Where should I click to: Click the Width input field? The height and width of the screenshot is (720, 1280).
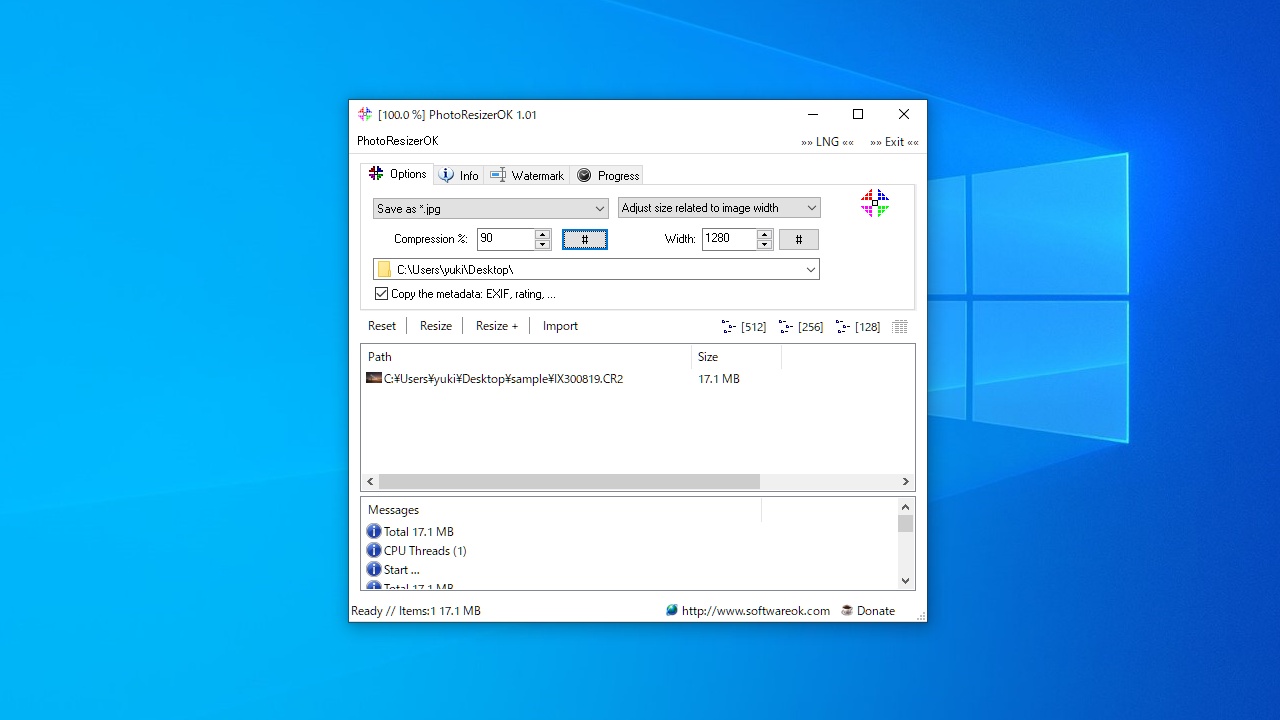729,239
